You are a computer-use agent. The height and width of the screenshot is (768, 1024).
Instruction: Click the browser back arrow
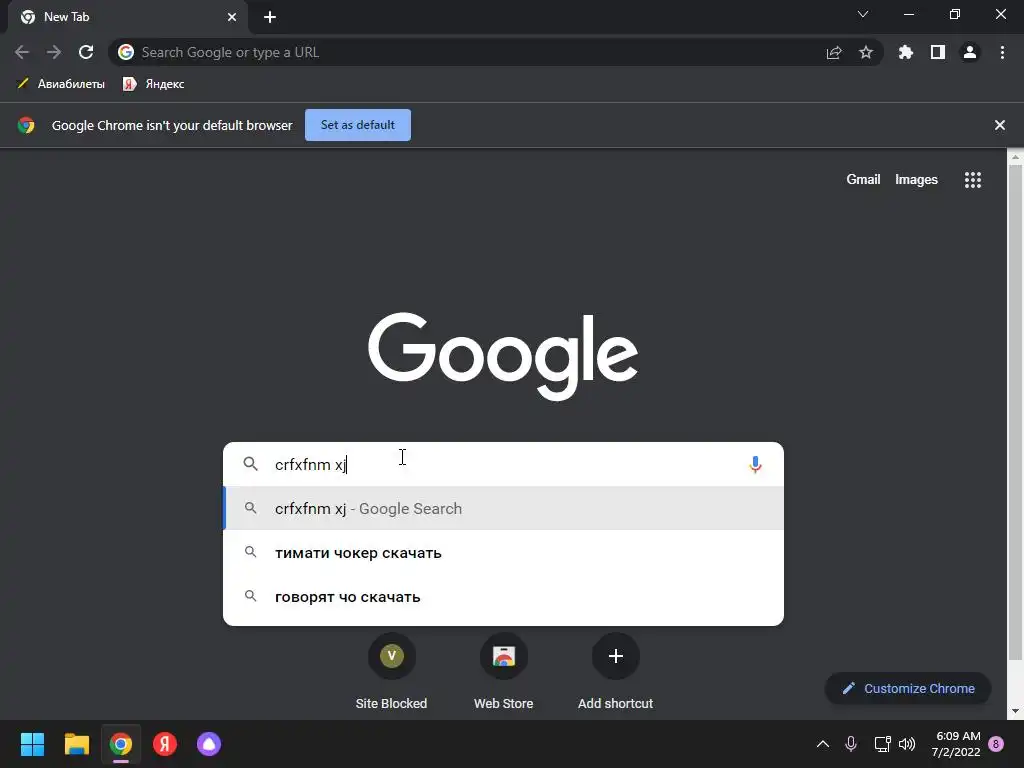(x=22, y=52)
